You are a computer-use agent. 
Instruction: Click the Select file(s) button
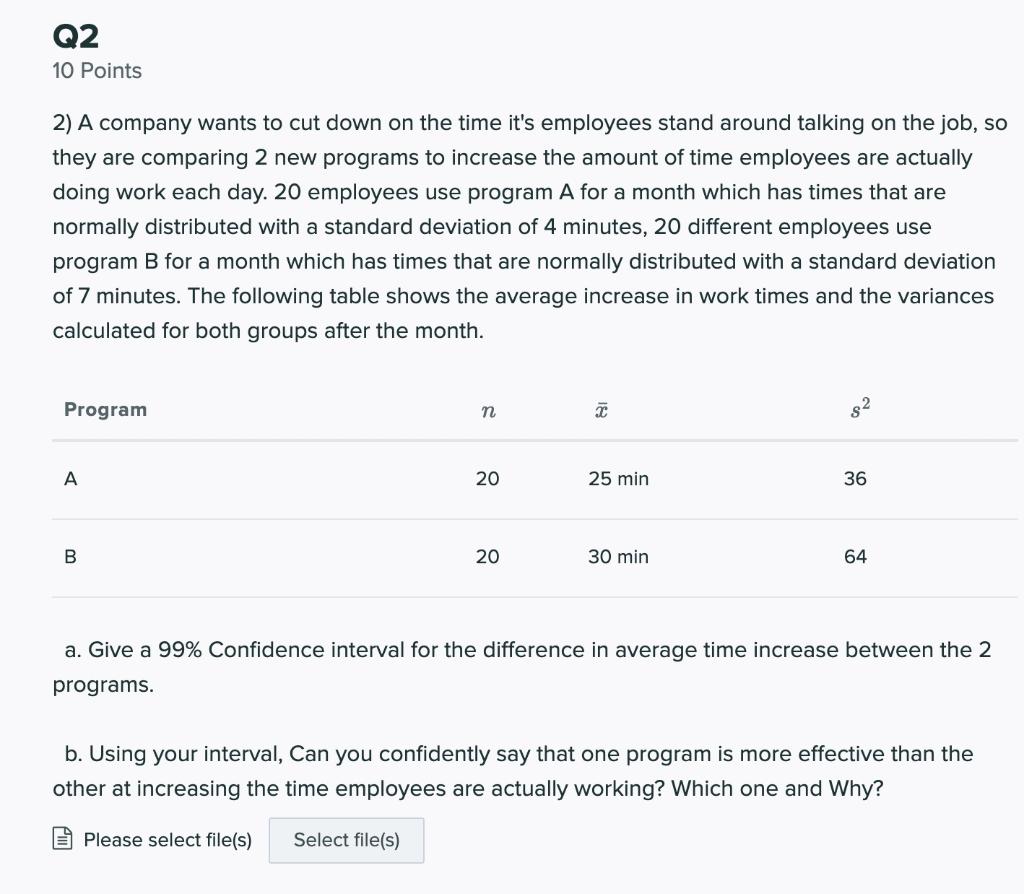(x=346, y=840)
